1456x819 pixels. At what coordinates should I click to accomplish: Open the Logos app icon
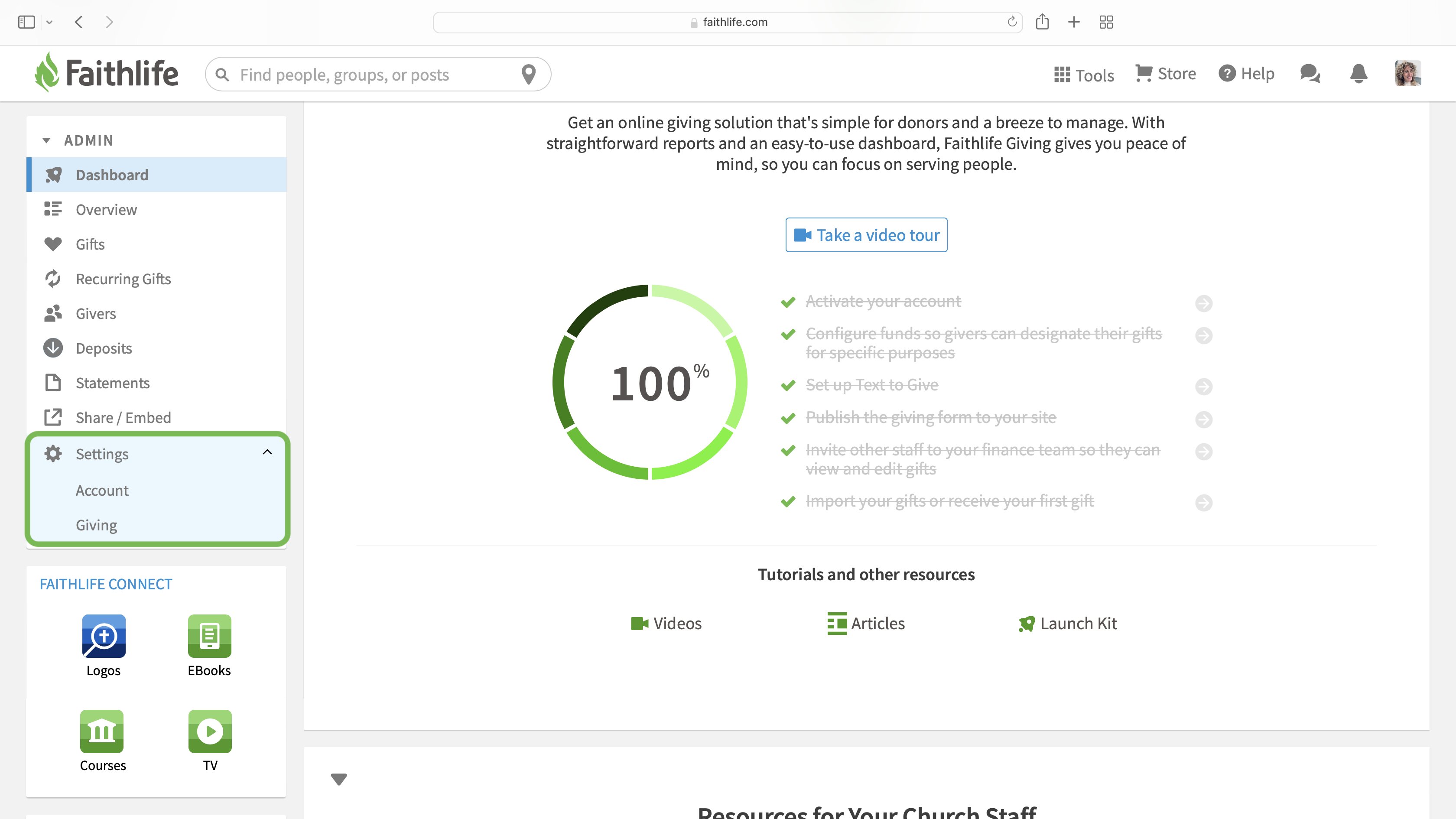coord(104,636)
